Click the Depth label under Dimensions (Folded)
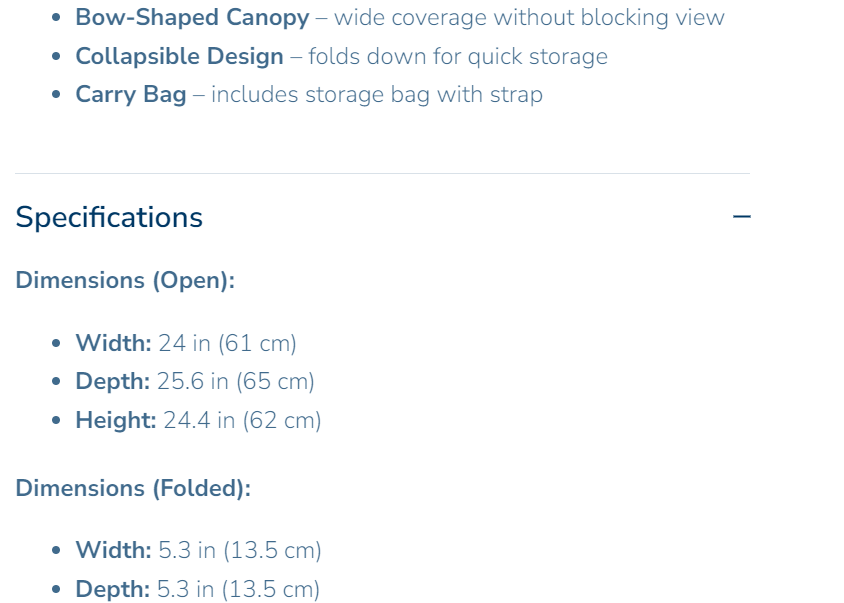 pos(112,589)
